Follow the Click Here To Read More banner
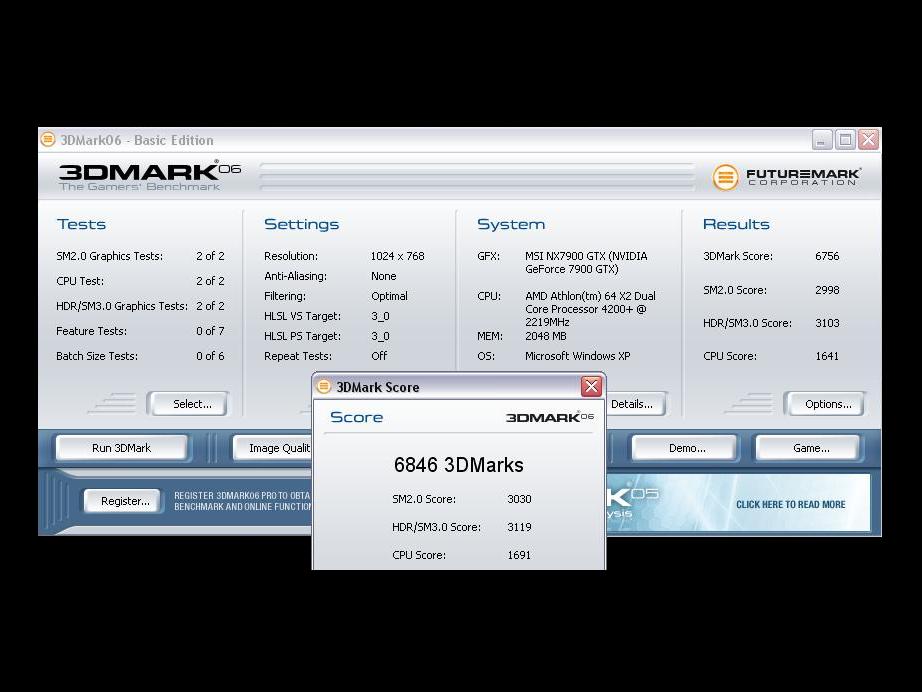The height and width of the screenshot is (692, 922). (x=790, y=504)
